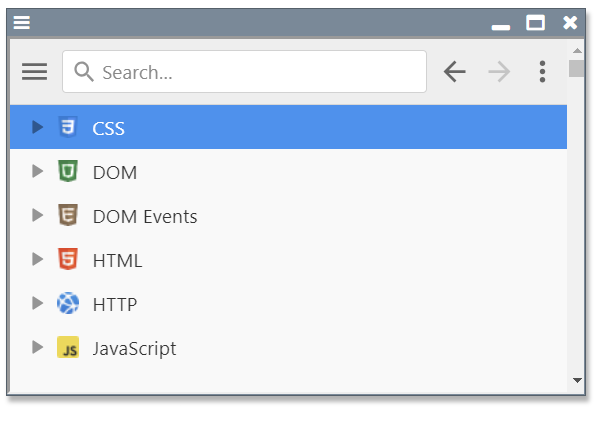Click the blue HTTP globe icon
The image size is (605, 424).
pyautogui.click(x=68, y=303)
